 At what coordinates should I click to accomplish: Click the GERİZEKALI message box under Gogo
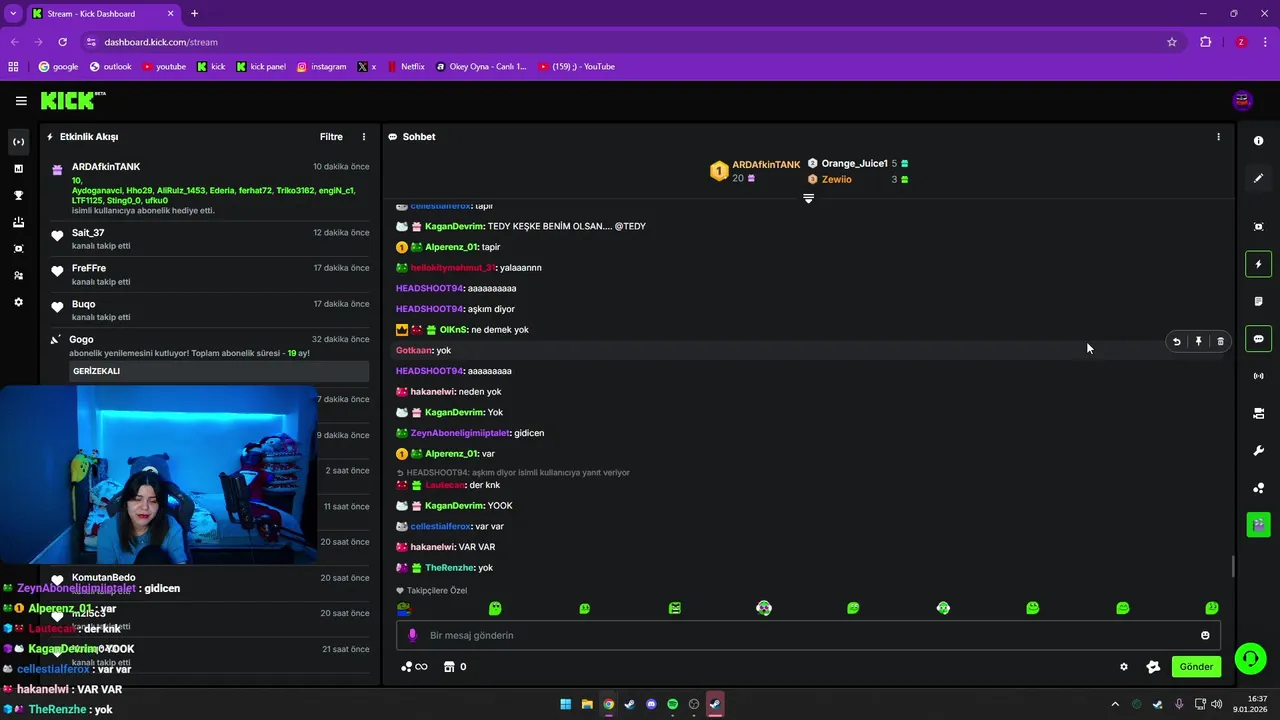[219, 371]
